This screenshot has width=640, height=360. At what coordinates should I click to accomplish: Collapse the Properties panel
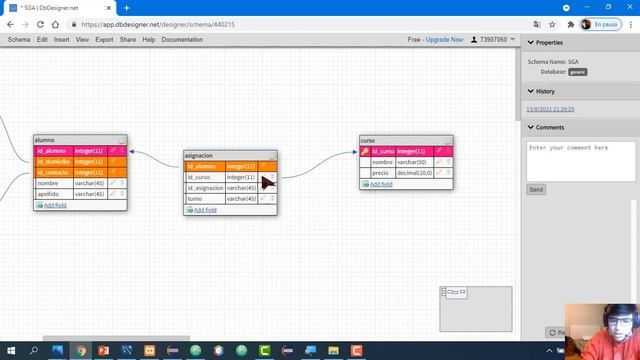(531, 42)
